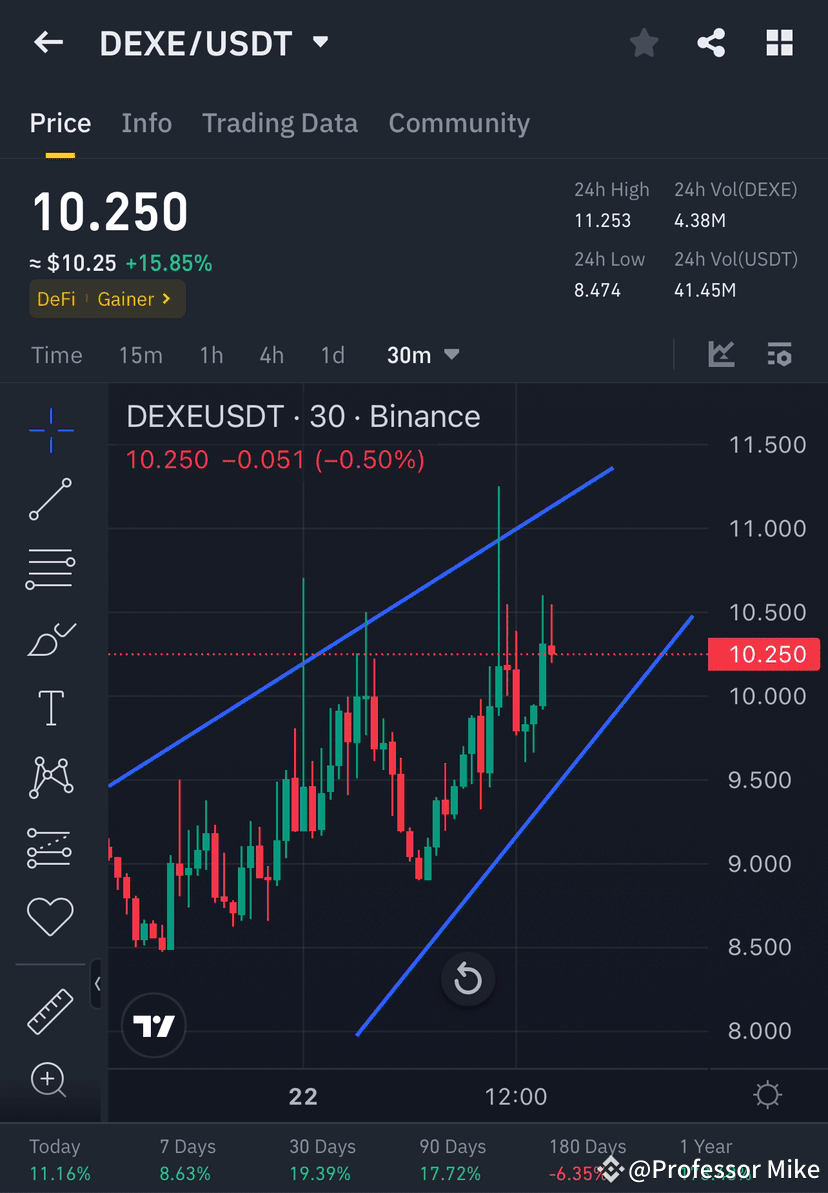Select the brush drawing tool
The width and height of the screenshot is (828, 1193).
click(50, 640)
